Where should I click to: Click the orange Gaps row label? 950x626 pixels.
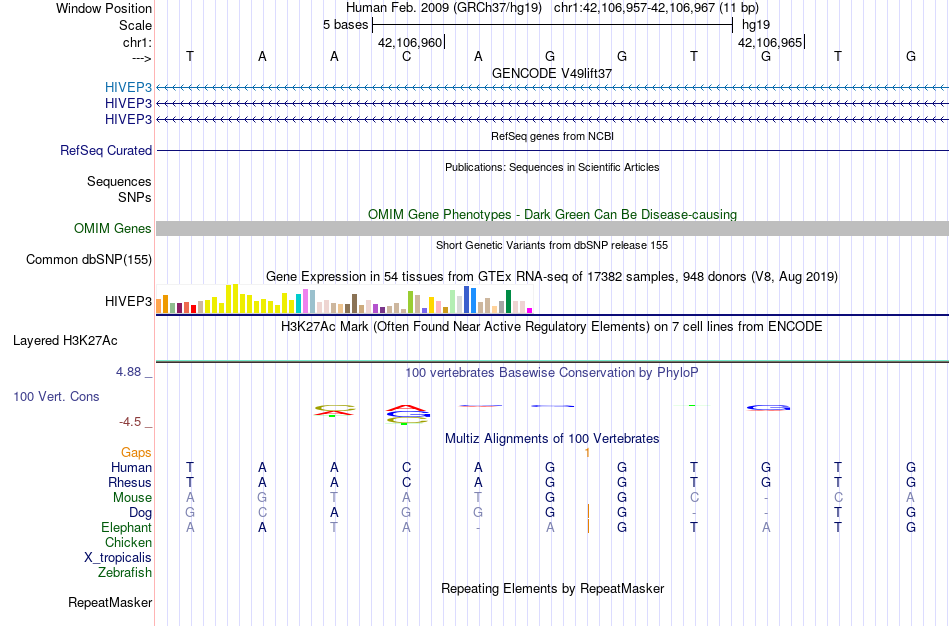[136, 453]
